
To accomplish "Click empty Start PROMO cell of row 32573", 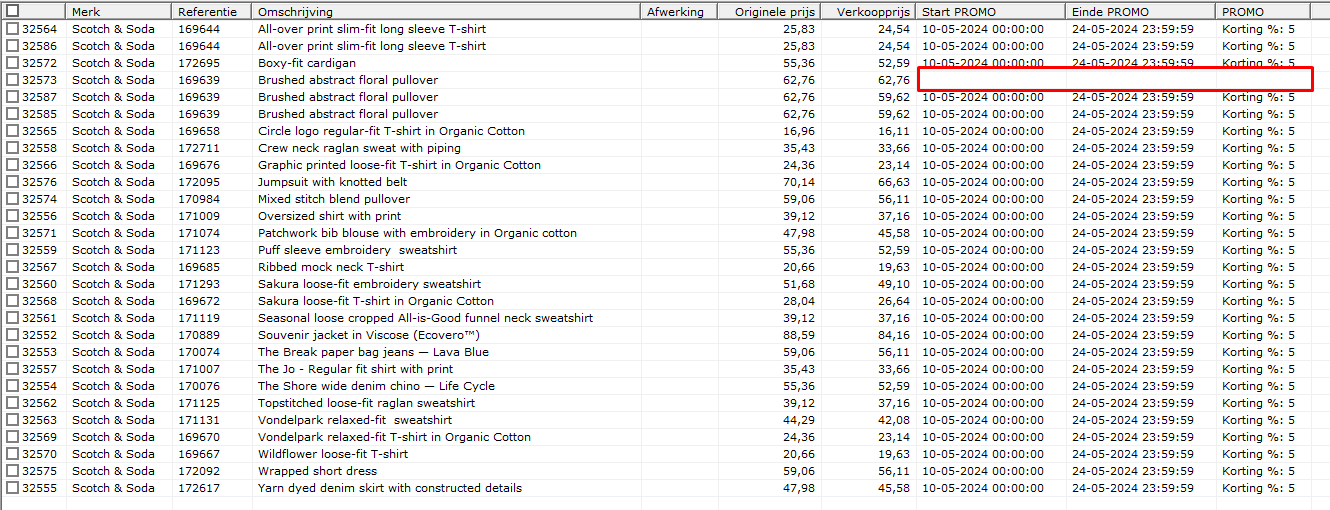I will coord(991,80).
